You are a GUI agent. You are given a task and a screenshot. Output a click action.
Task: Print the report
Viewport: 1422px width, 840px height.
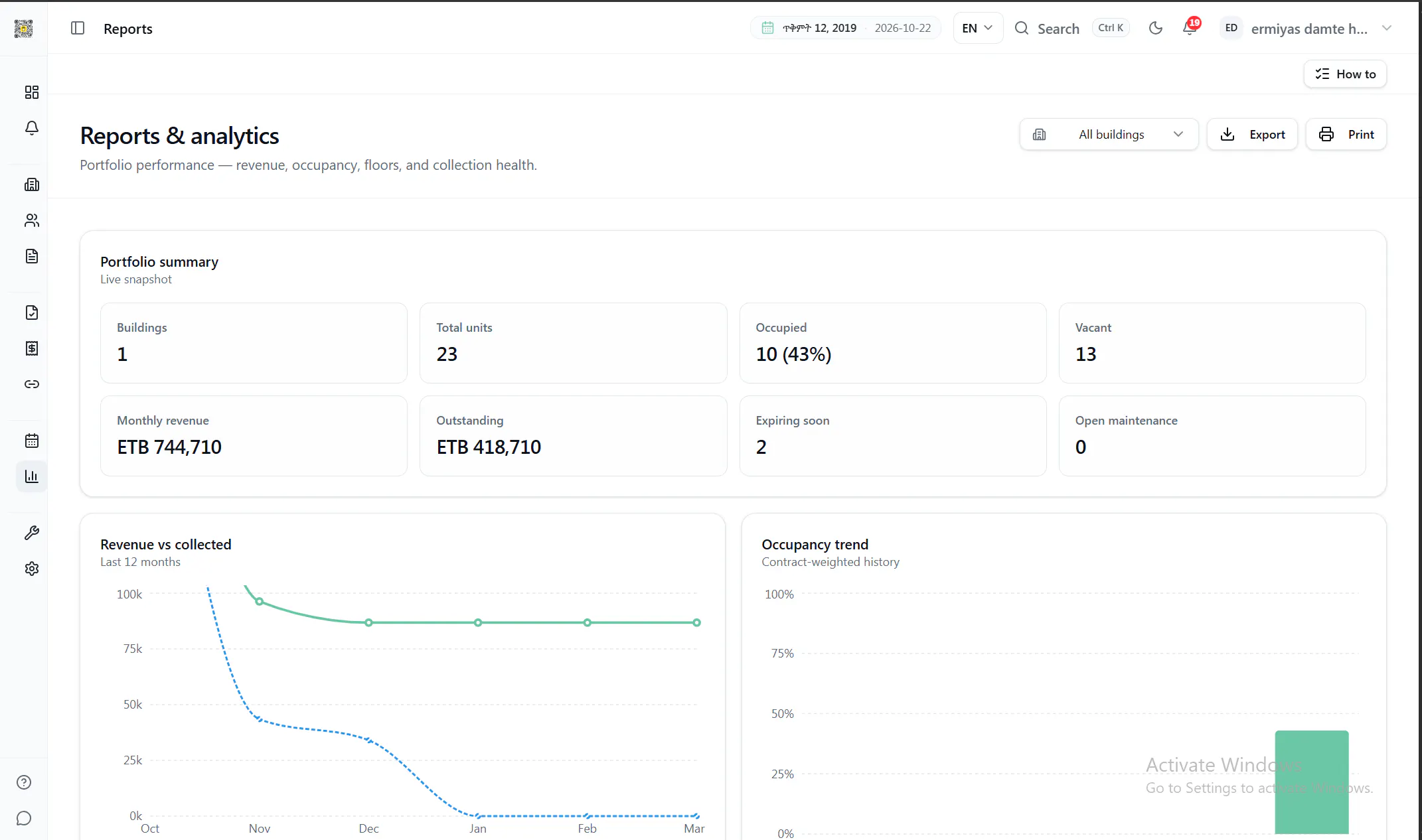pos(1346,134)
